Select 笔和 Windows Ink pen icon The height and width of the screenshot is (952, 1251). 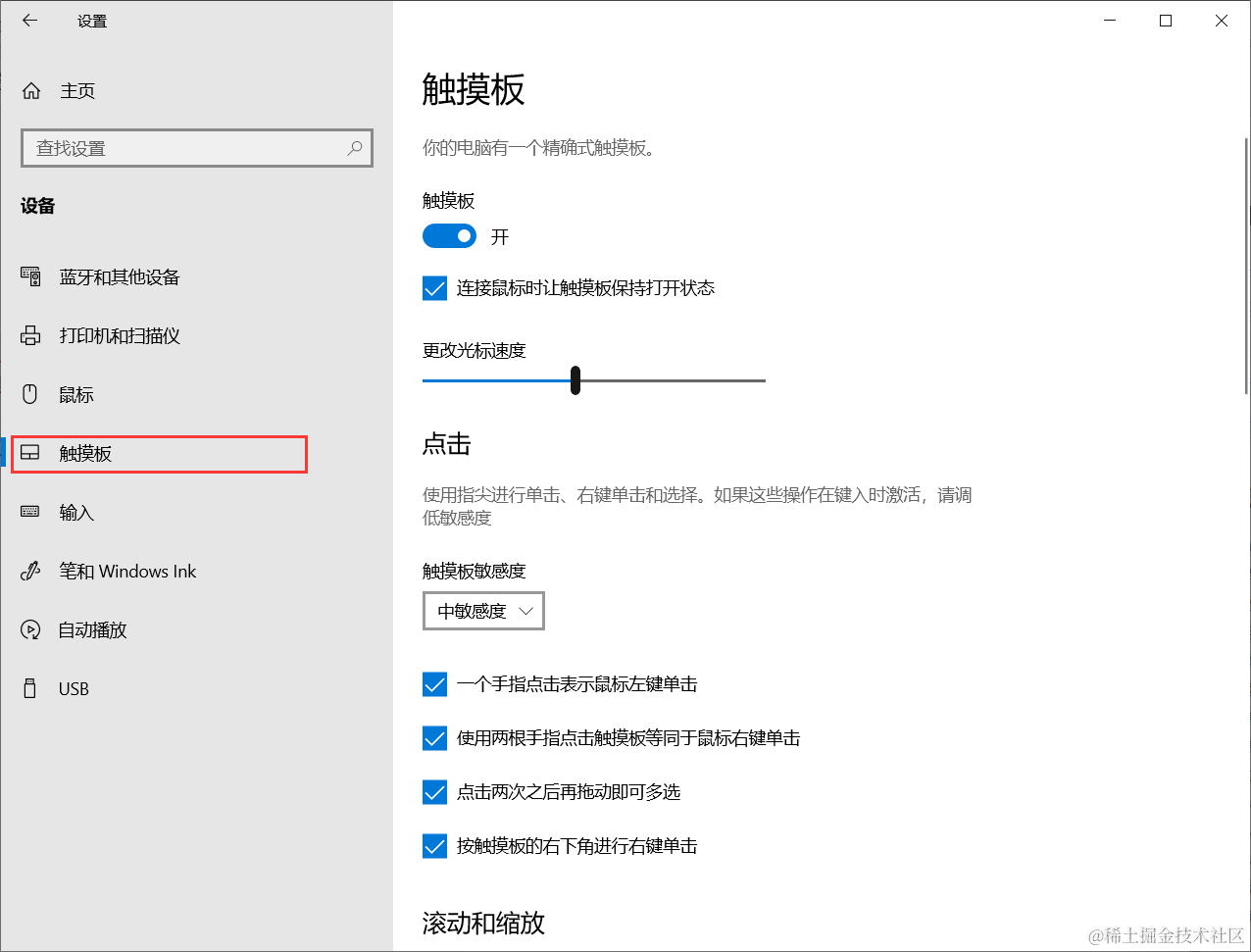pyautogui.click(x=30, y=571)
